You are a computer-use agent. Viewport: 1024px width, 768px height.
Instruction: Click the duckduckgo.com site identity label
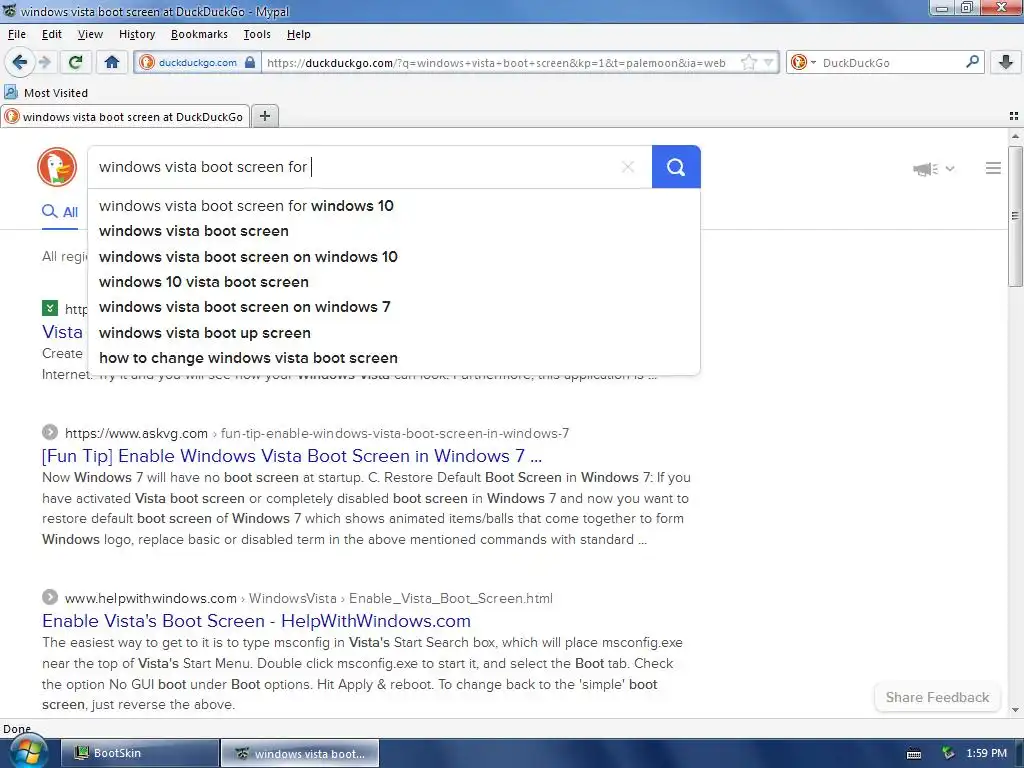point(197,63)
